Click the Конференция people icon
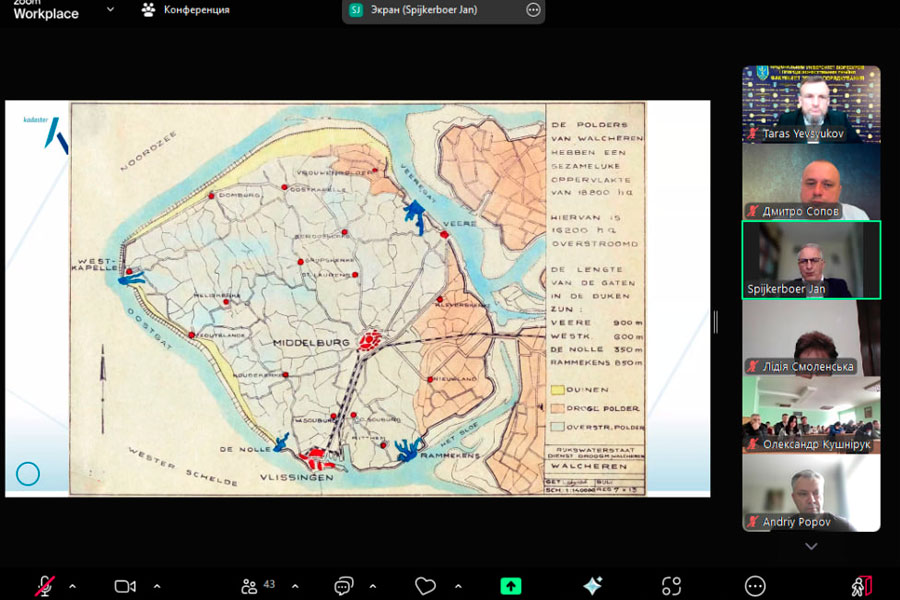The image size is (900, 600). pos(149,10)
